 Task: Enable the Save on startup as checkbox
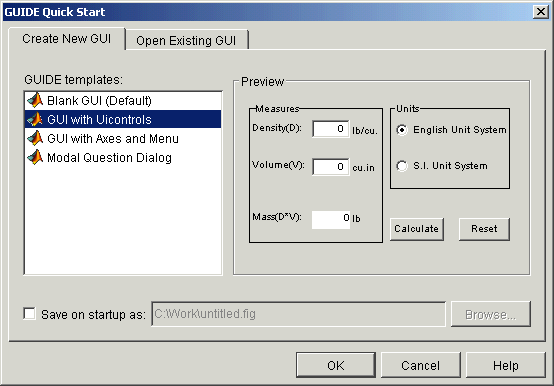29,314
